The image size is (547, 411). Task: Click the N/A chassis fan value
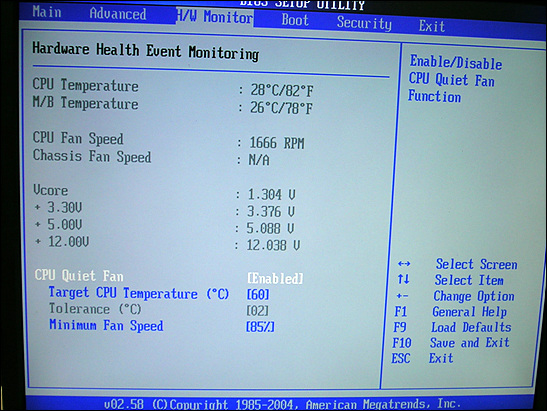(259, 160)
